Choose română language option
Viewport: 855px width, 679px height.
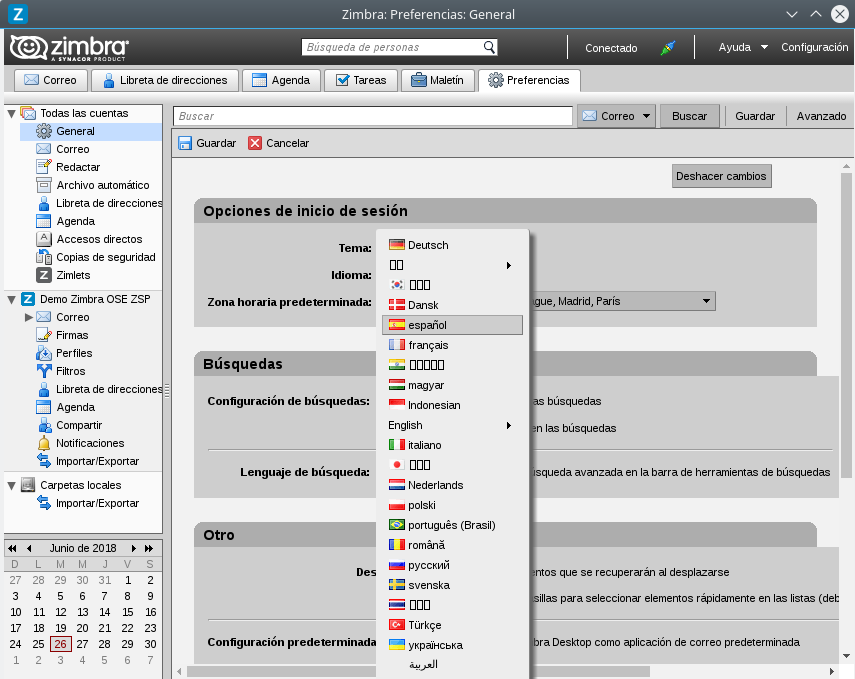[x=452, y=545]
